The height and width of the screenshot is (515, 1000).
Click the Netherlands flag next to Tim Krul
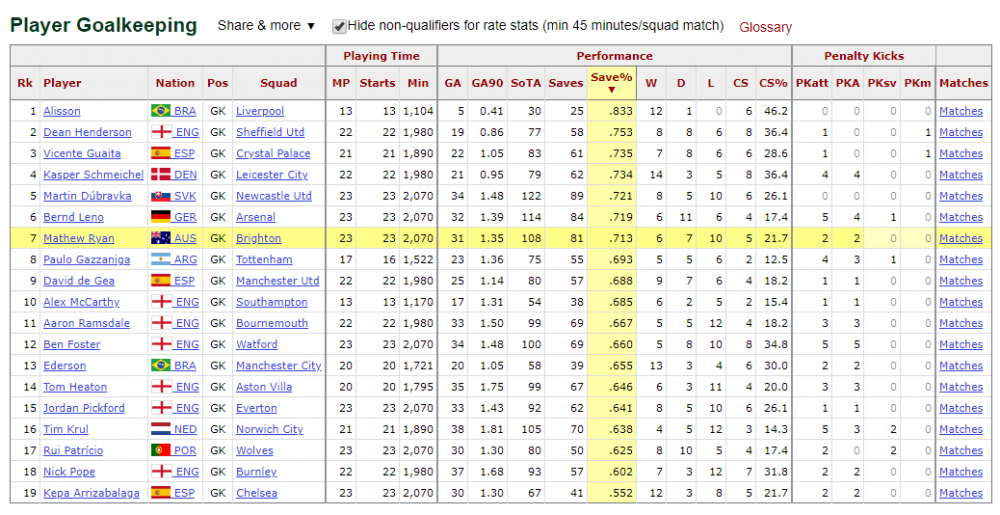pos(161,429)
